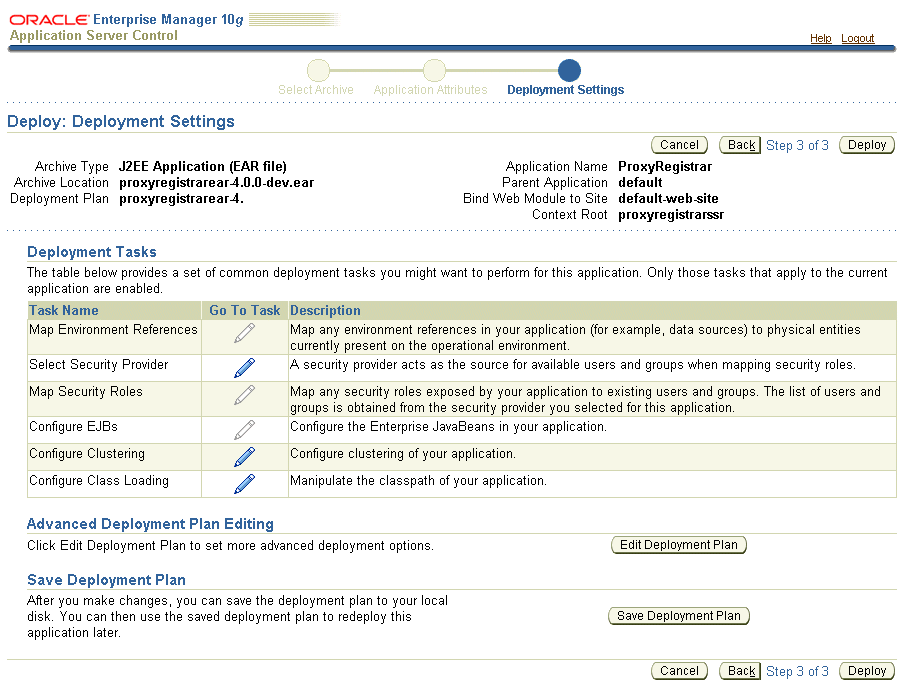Open the Configure EJBs pencil icon
This screenshot has width=901, height=683.
(x=243, y=428)
